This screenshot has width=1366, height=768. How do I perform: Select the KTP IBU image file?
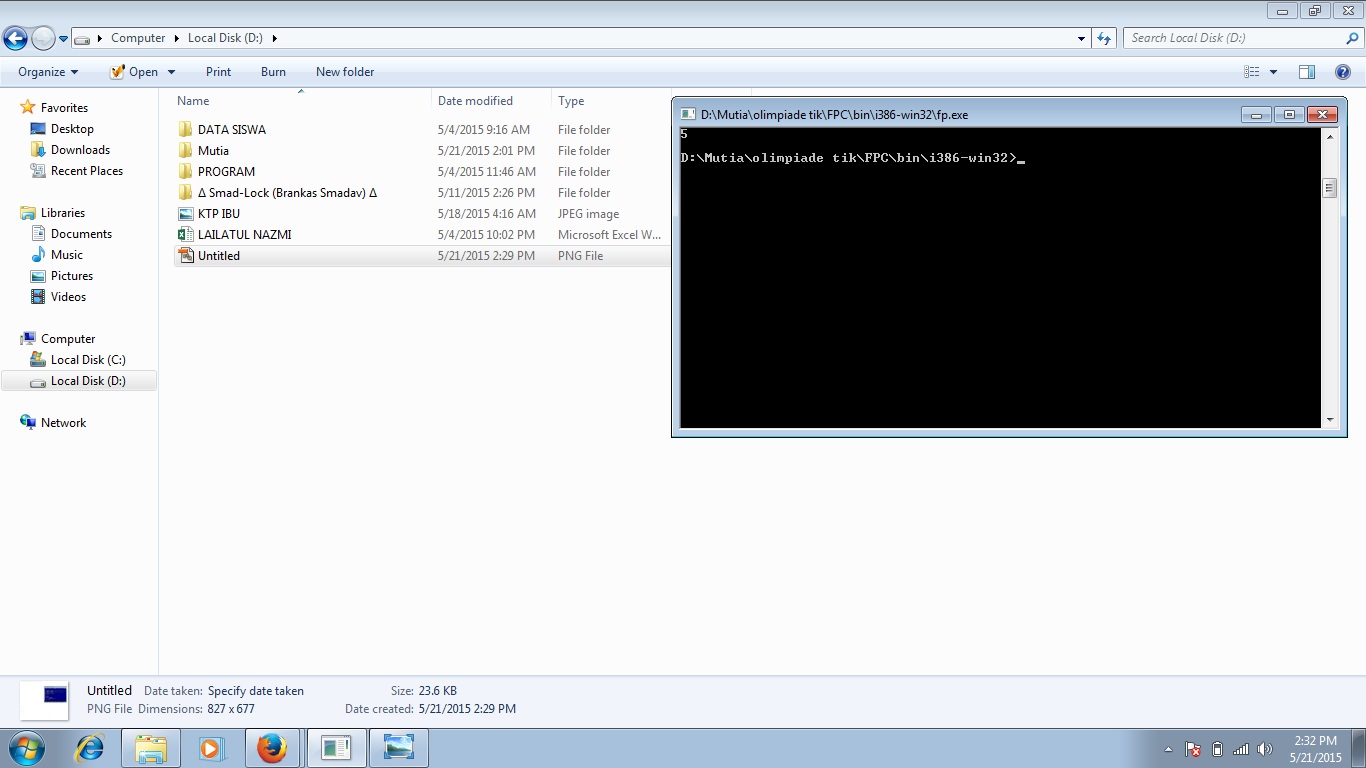pos(218,214)
